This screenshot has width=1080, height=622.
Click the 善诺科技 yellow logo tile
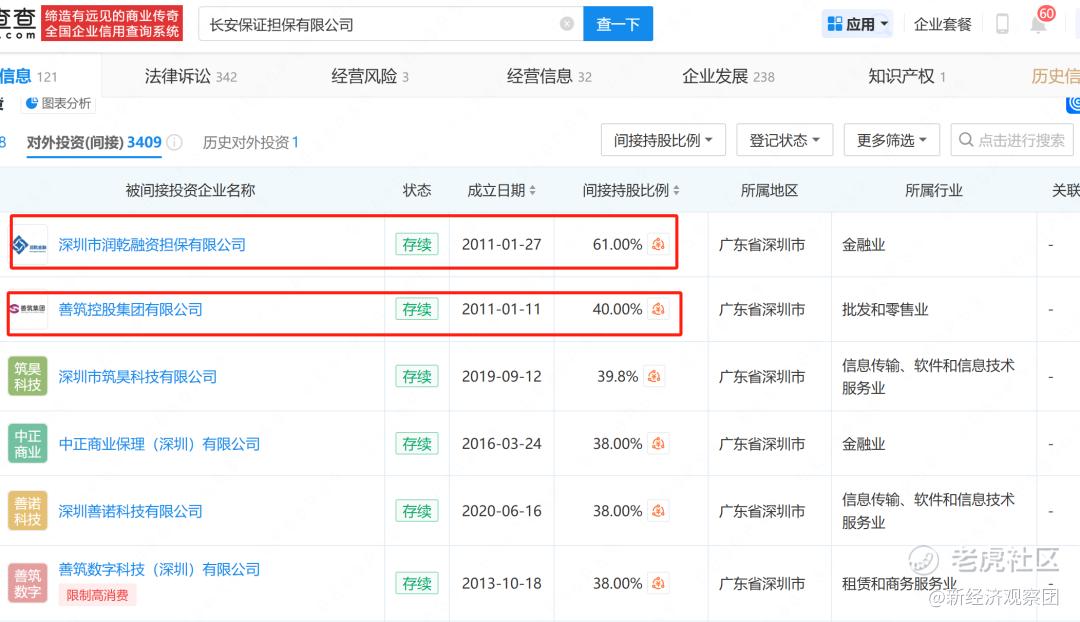[x=28, y=511]
